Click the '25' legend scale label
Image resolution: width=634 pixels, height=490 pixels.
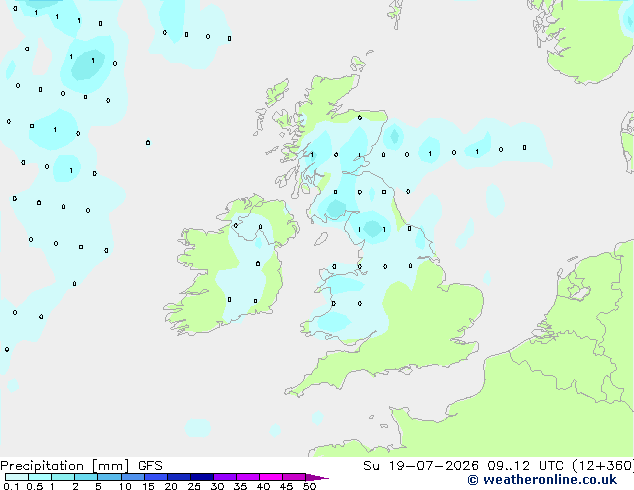(x=194, y=486)
